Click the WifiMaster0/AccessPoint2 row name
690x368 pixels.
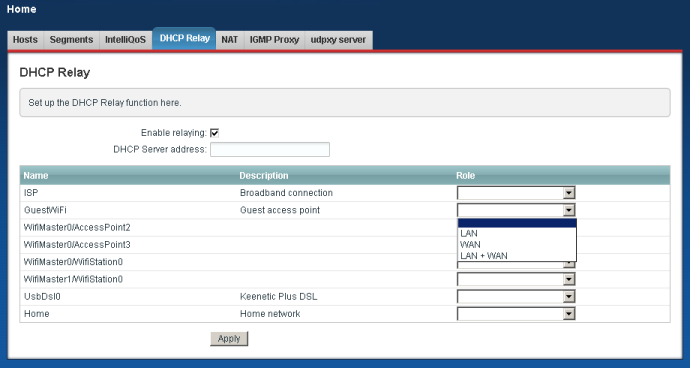tap(77, 228)
